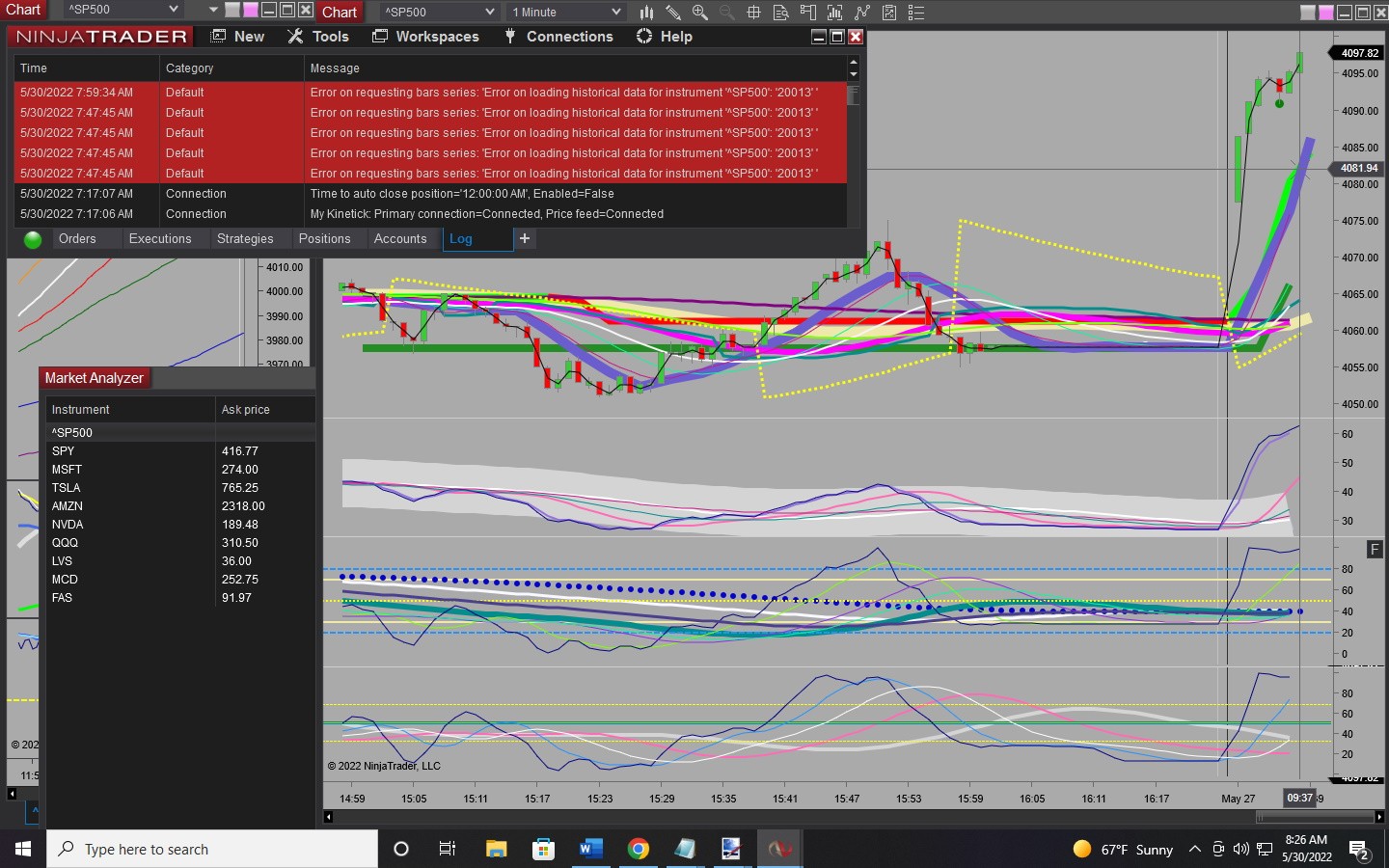Open the chart bar style icon
The height and width of the screenshot is (868, 1389).
click(646, 13)
